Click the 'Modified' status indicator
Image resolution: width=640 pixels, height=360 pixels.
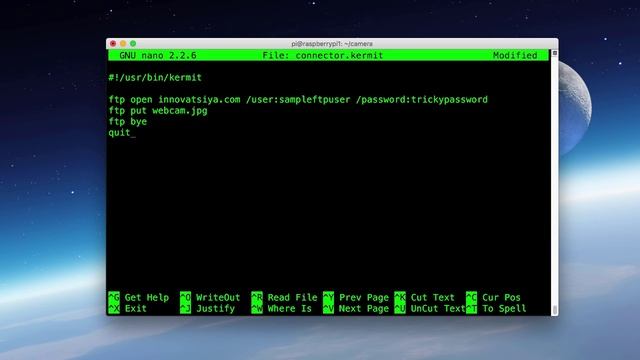[x=515, y=56]
